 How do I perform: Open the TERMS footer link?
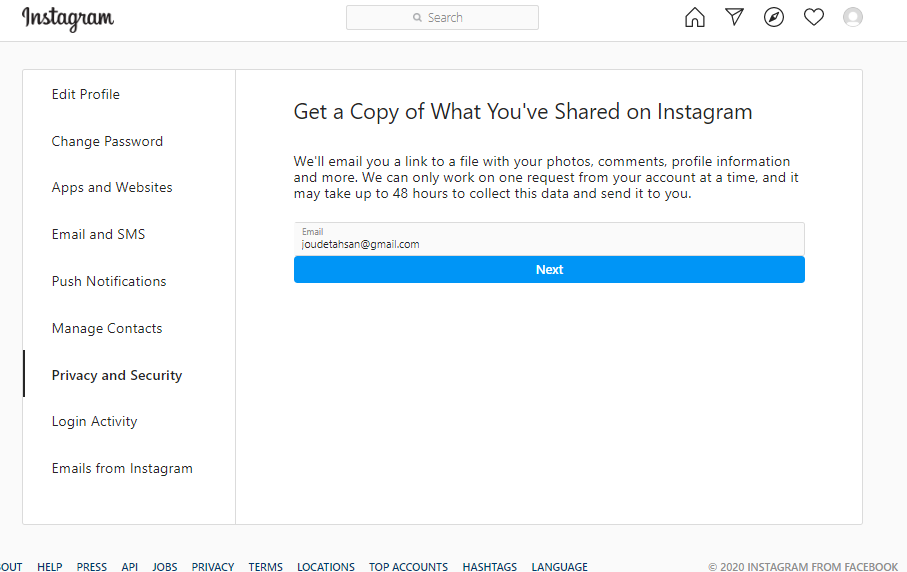[x=266, y=567]
